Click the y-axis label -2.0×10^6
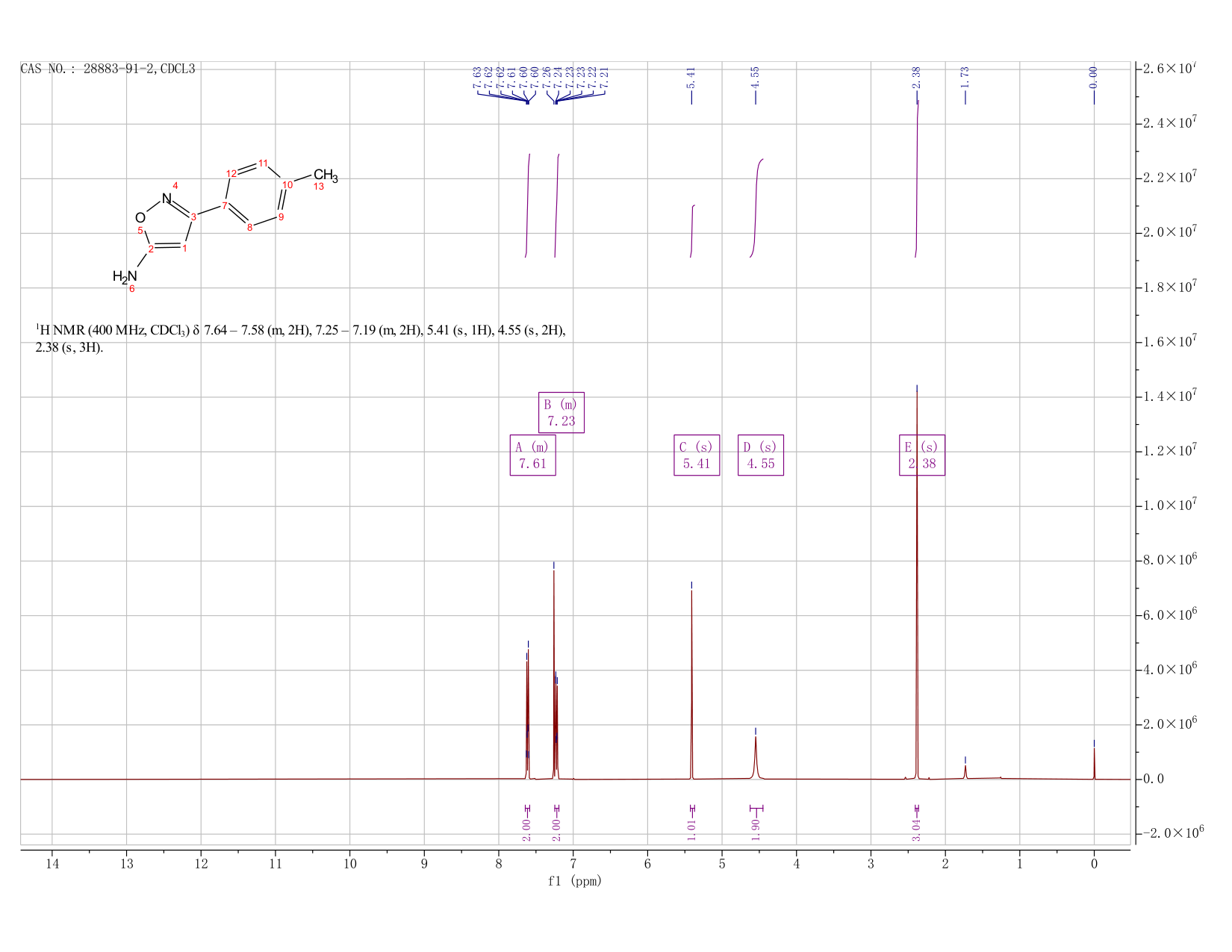Screen dimensions: 1232x952 (1173, 833)
